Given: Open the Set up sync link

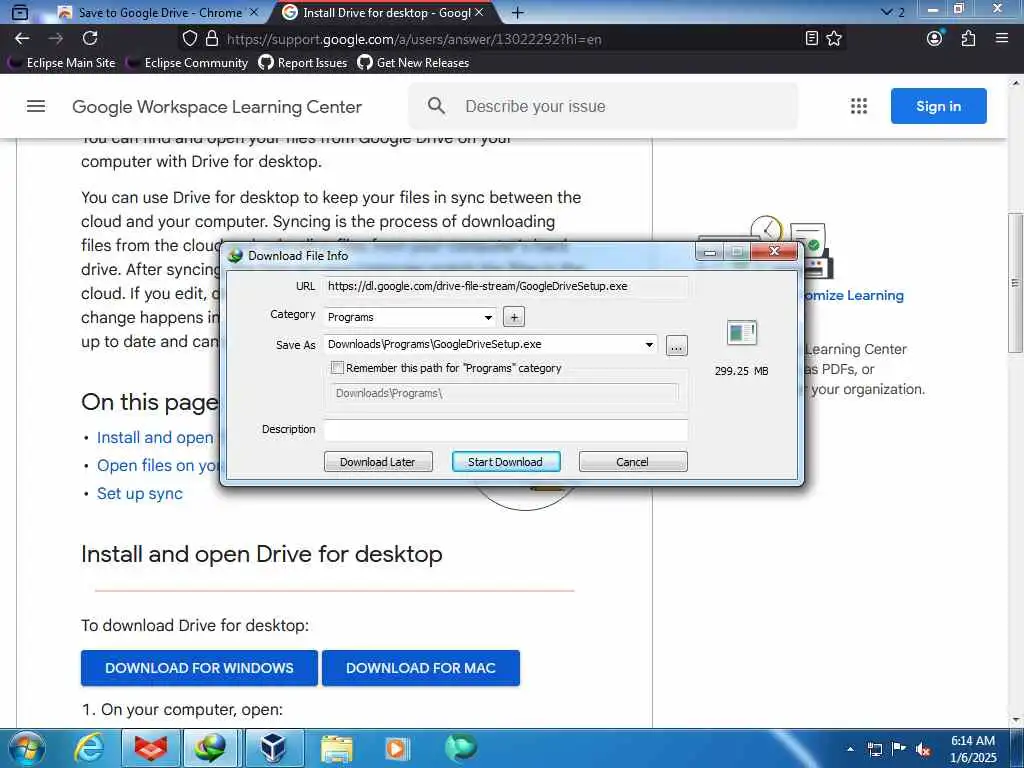Looking at the screenshot, I should 140,493.
